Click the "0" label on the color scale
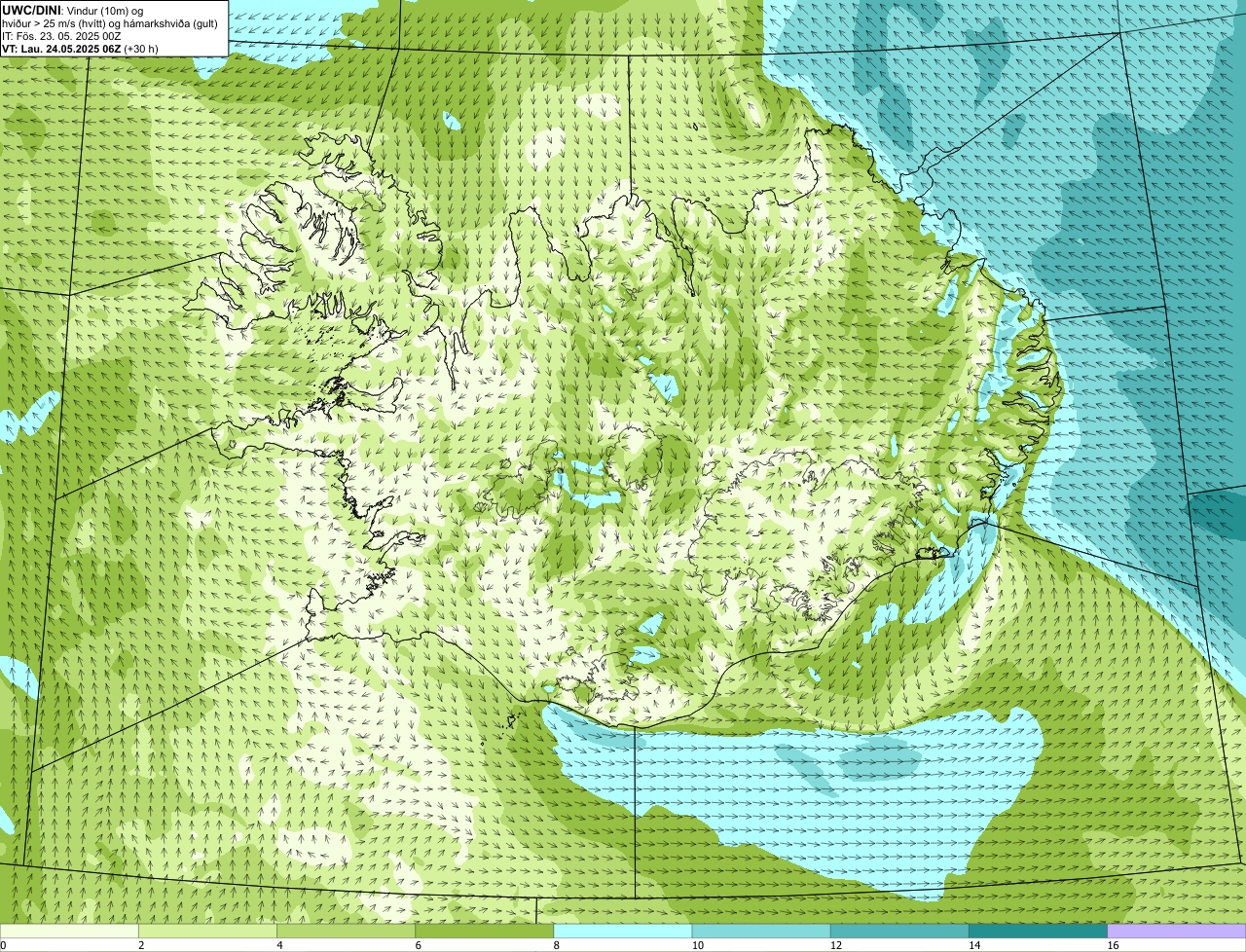This screenshot has height=952, width=1246. pyautogui.click(x=3, y=945)
